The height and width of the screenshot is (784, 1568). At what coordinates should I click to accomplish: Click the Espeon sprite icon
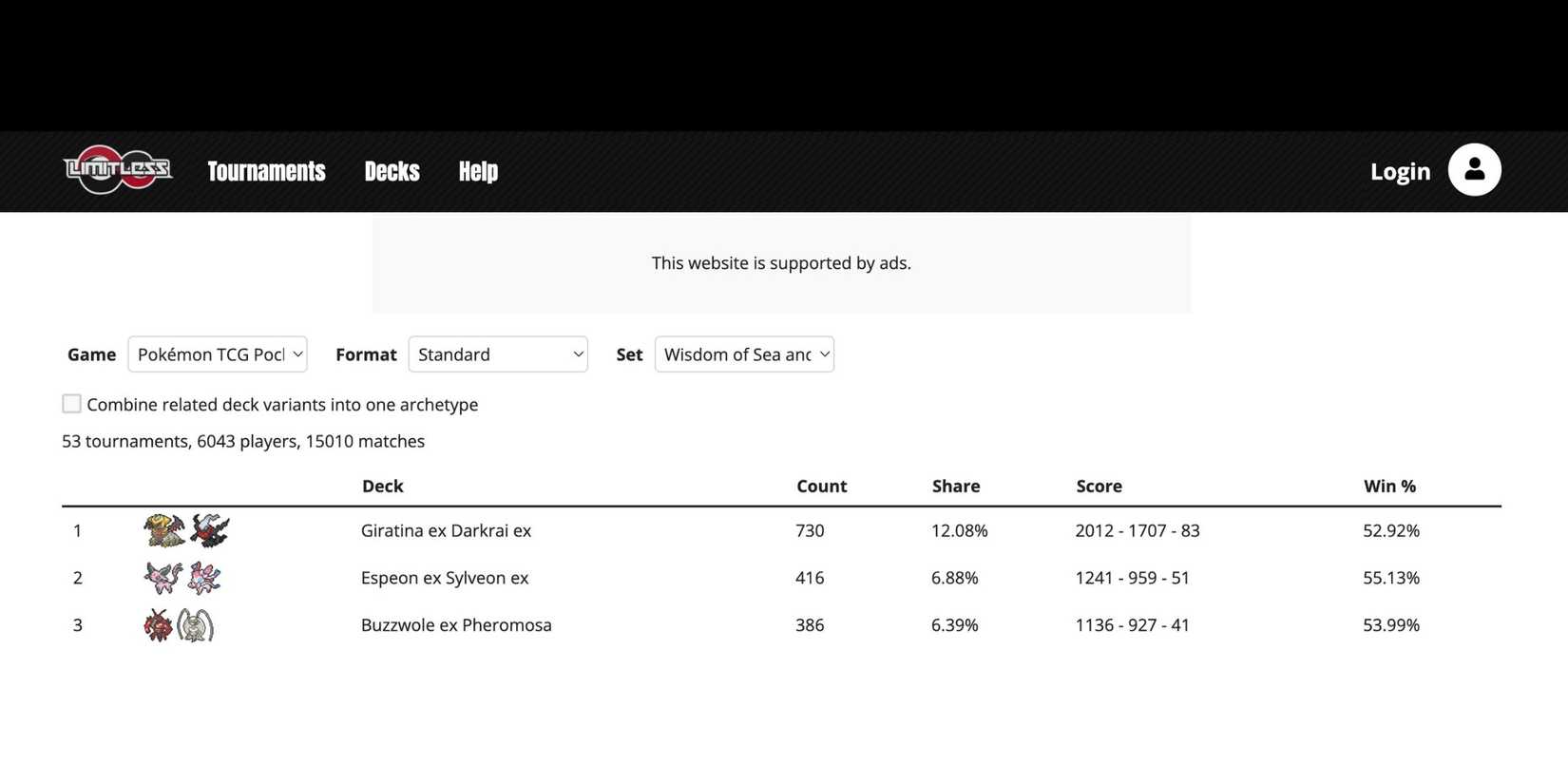163,578
